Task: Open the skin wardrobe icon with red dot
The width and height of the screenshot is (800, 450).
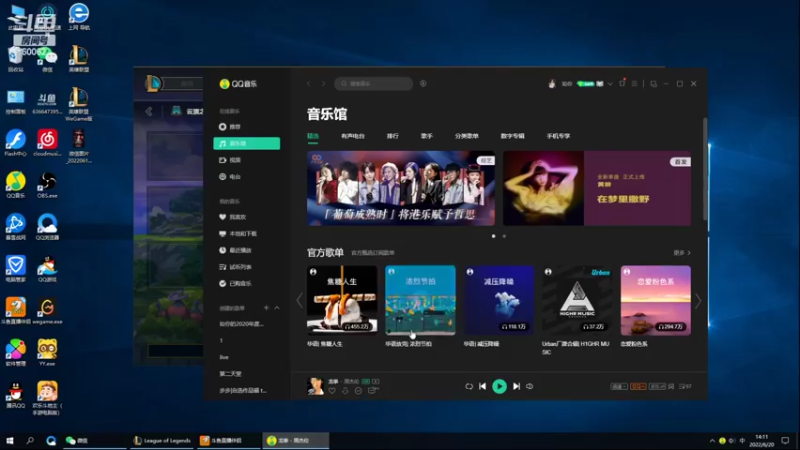Action: (622, 83)
